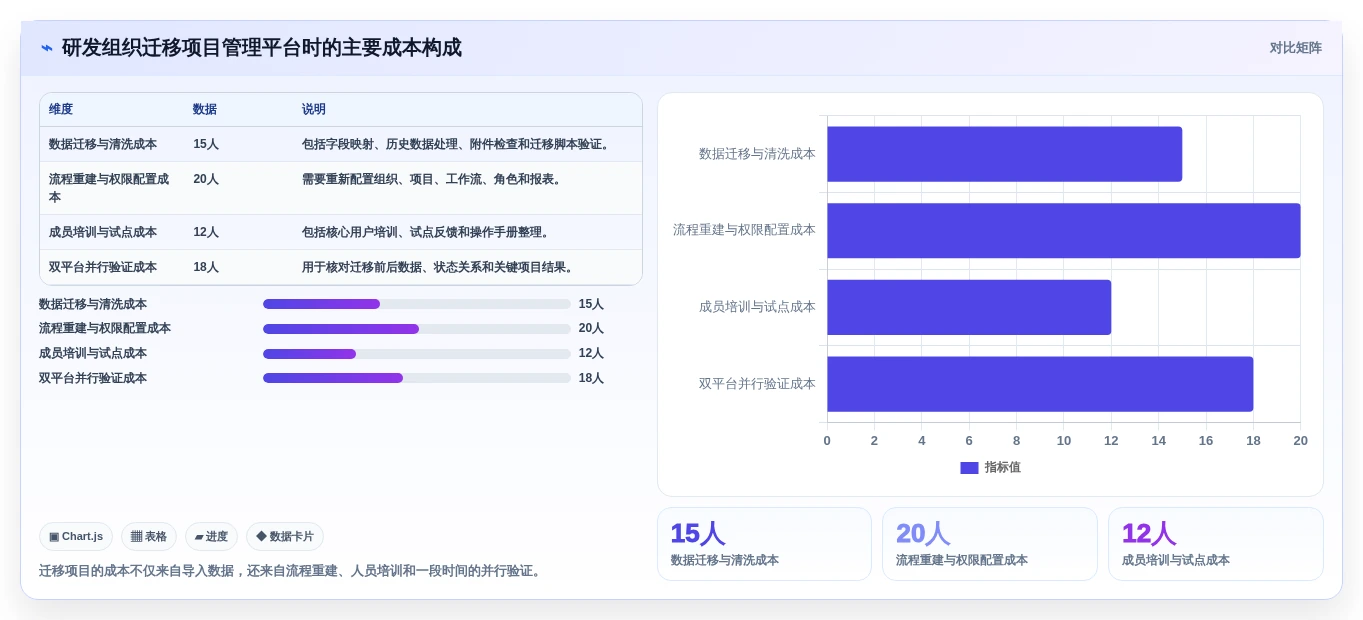Click the 20人 table cell
This screenshot has width=1363, height=620.
(206, 179)
